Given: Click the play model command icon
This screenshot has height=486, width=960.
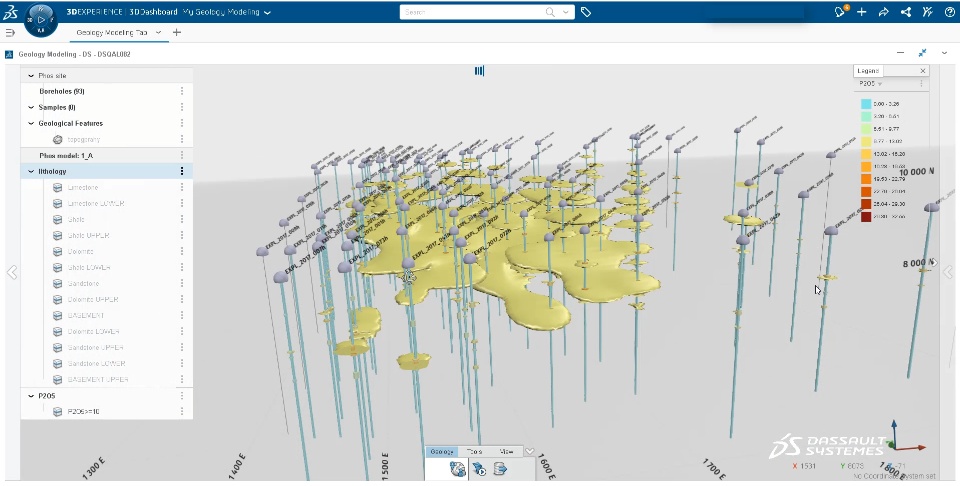Looking at the screenshot, I should tap(479, 469).
